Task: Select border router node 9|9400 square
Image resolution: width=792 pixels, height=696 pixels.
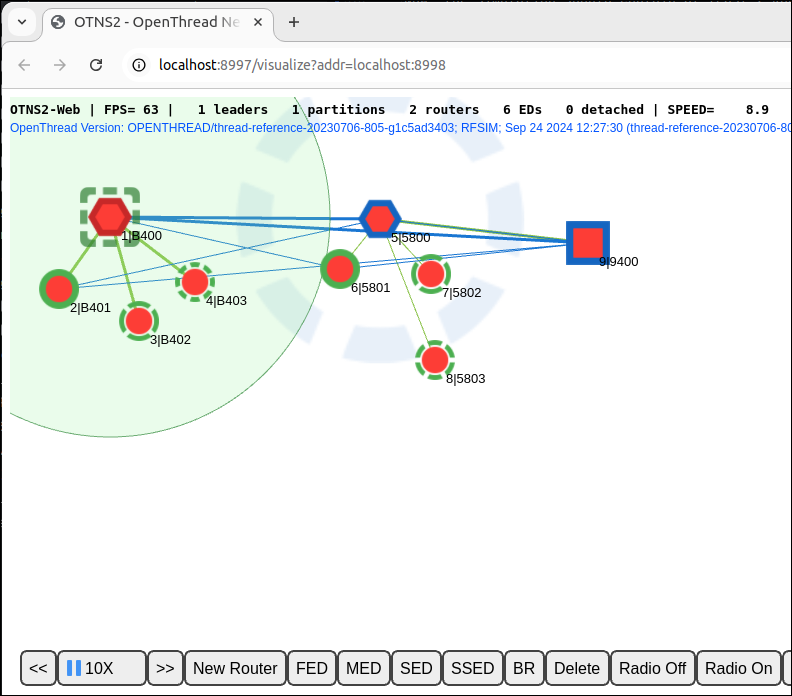Action: tap(588, 242)
